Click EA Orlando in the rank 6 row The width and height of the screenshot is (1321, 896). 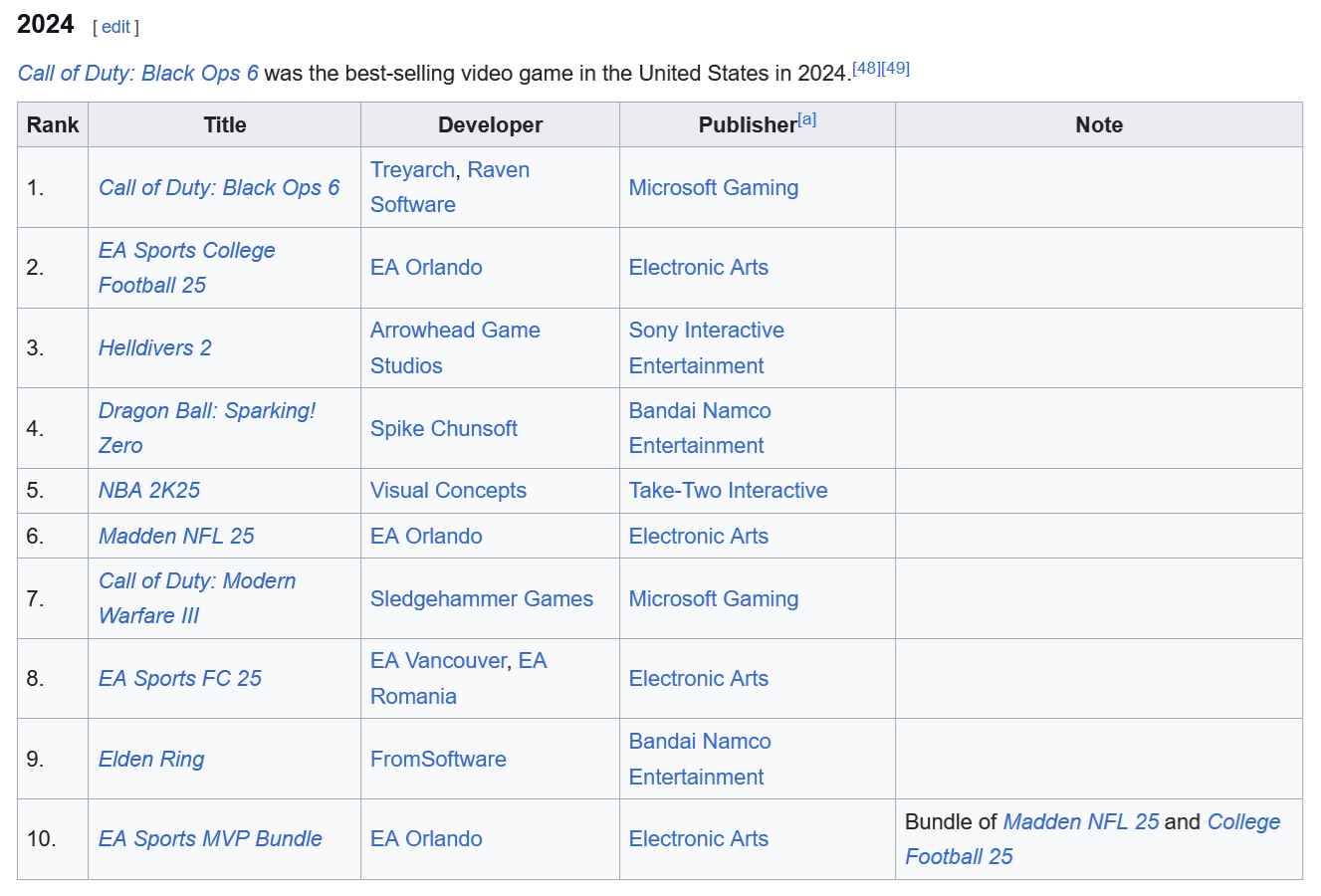[x=426, y=536]
